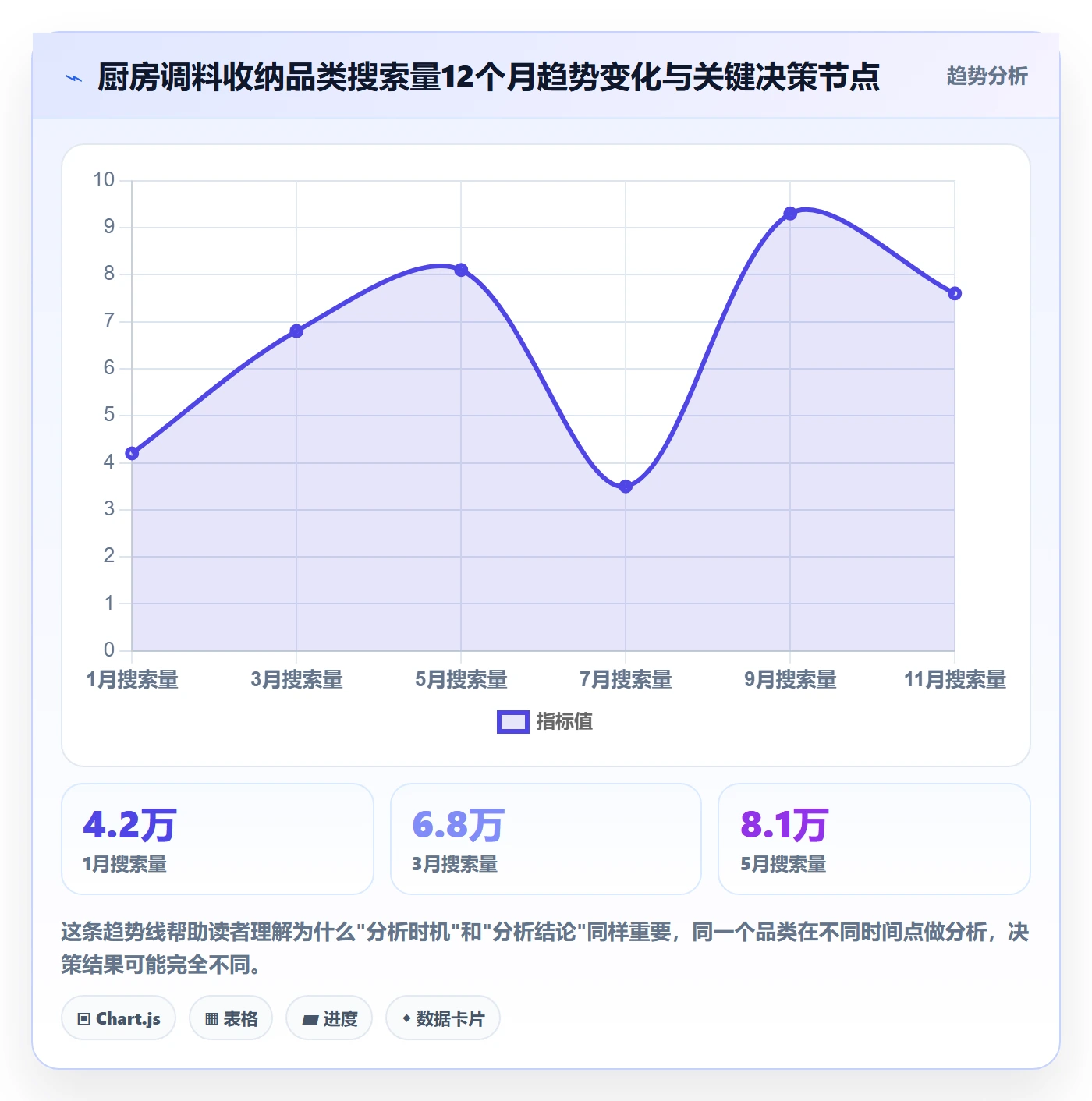Click the diamond icon in the 数据卡片 chip
Viewport: 1092px width, 1101px height.
click(406, 1018)
